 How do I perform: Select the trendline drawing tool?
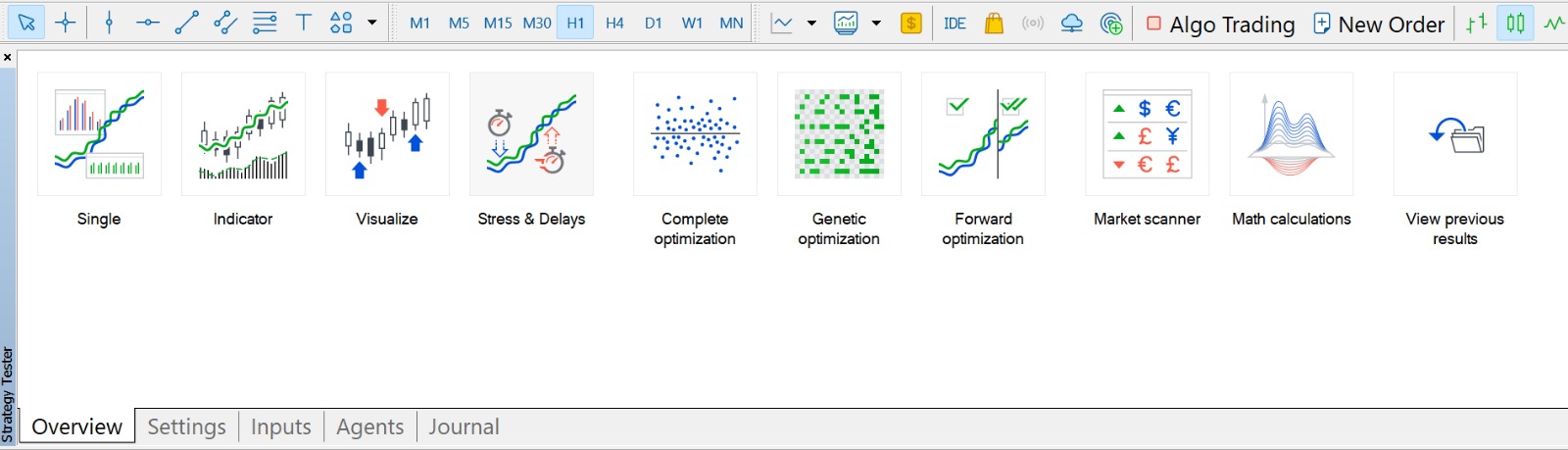coord(186,23)
